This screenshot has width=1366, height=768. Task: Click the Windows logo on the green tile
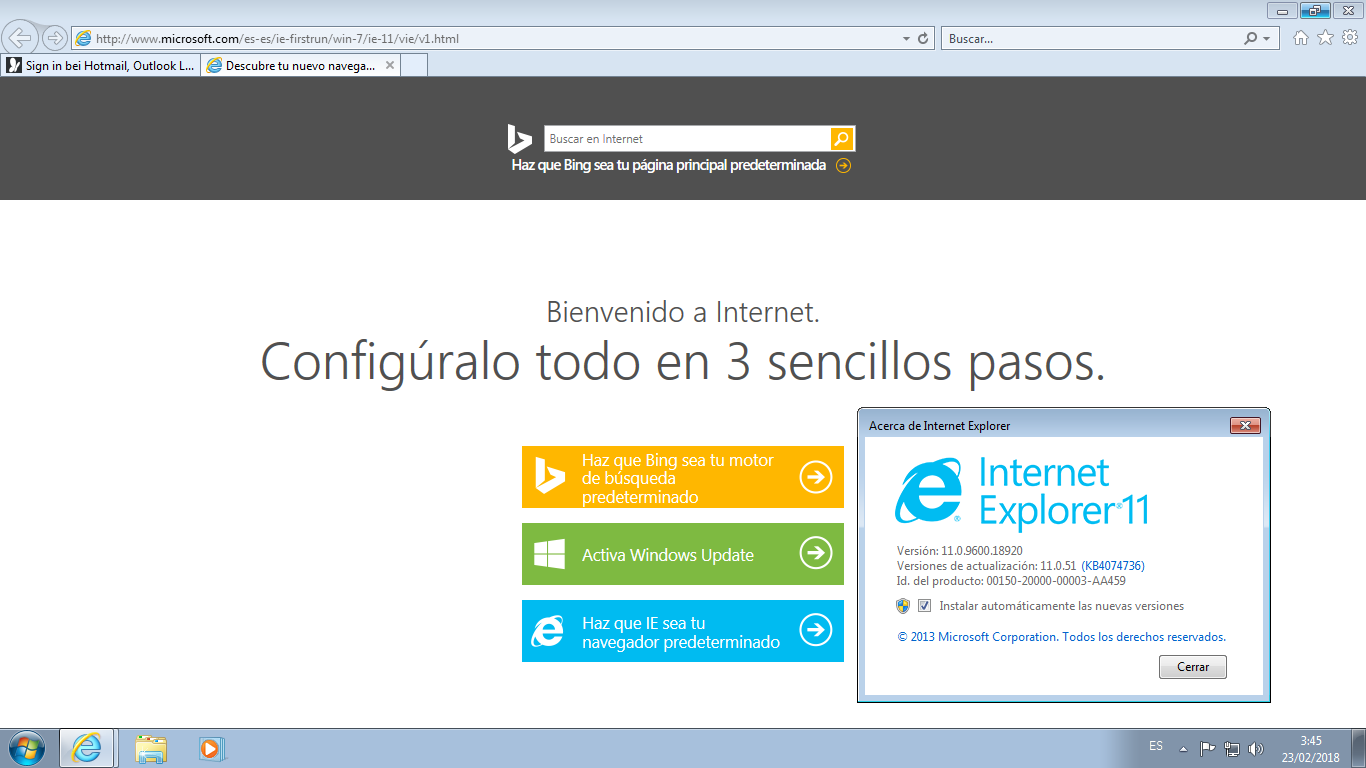(x=549, y=555)
